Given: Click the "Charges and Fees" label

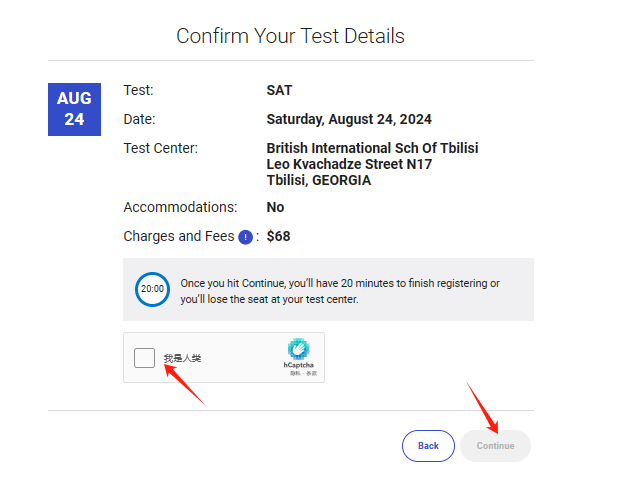Looking at the screenshot, I should pyautogui.click(x=178, y=237).
